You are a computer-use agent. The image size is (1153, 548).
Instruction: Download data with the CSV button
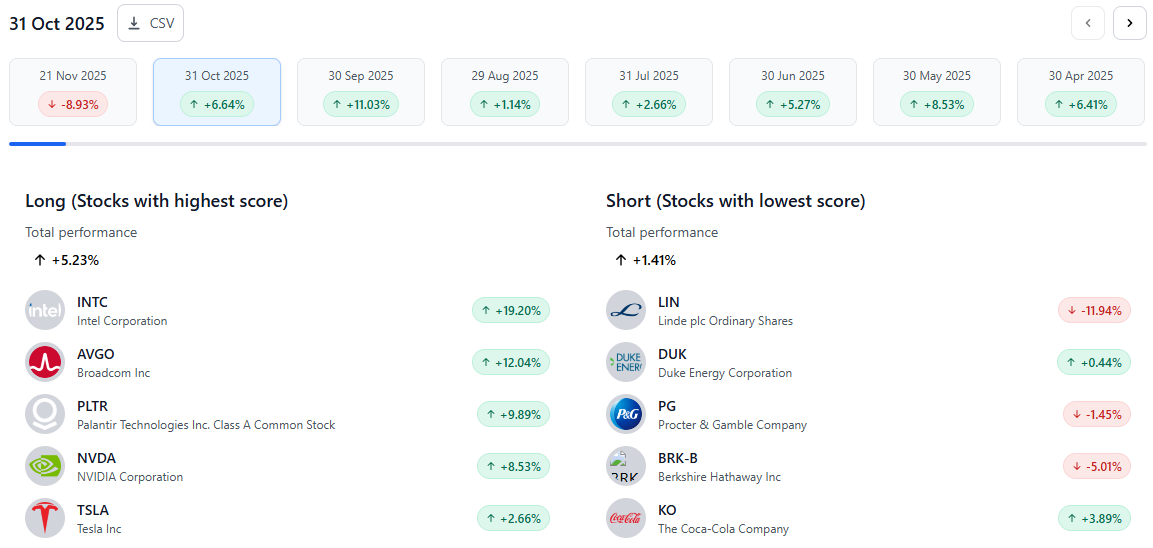point(150,23)
